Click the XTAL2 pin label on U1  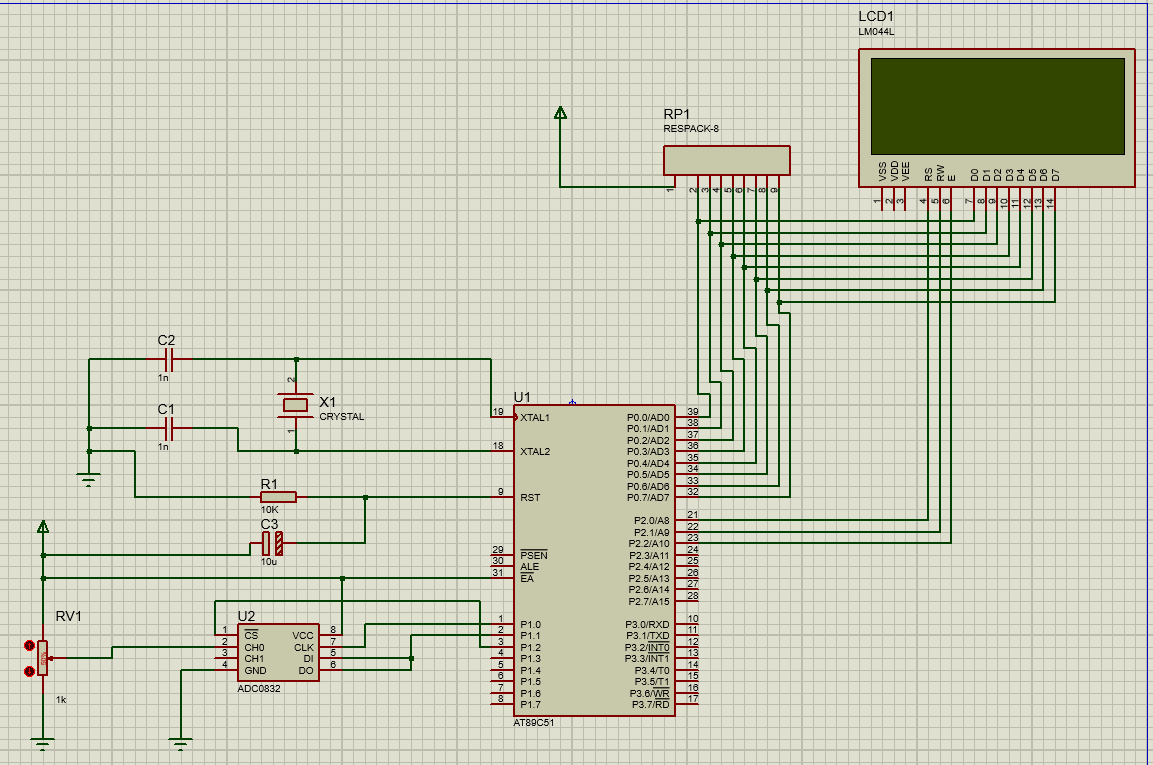click(535, 452)
